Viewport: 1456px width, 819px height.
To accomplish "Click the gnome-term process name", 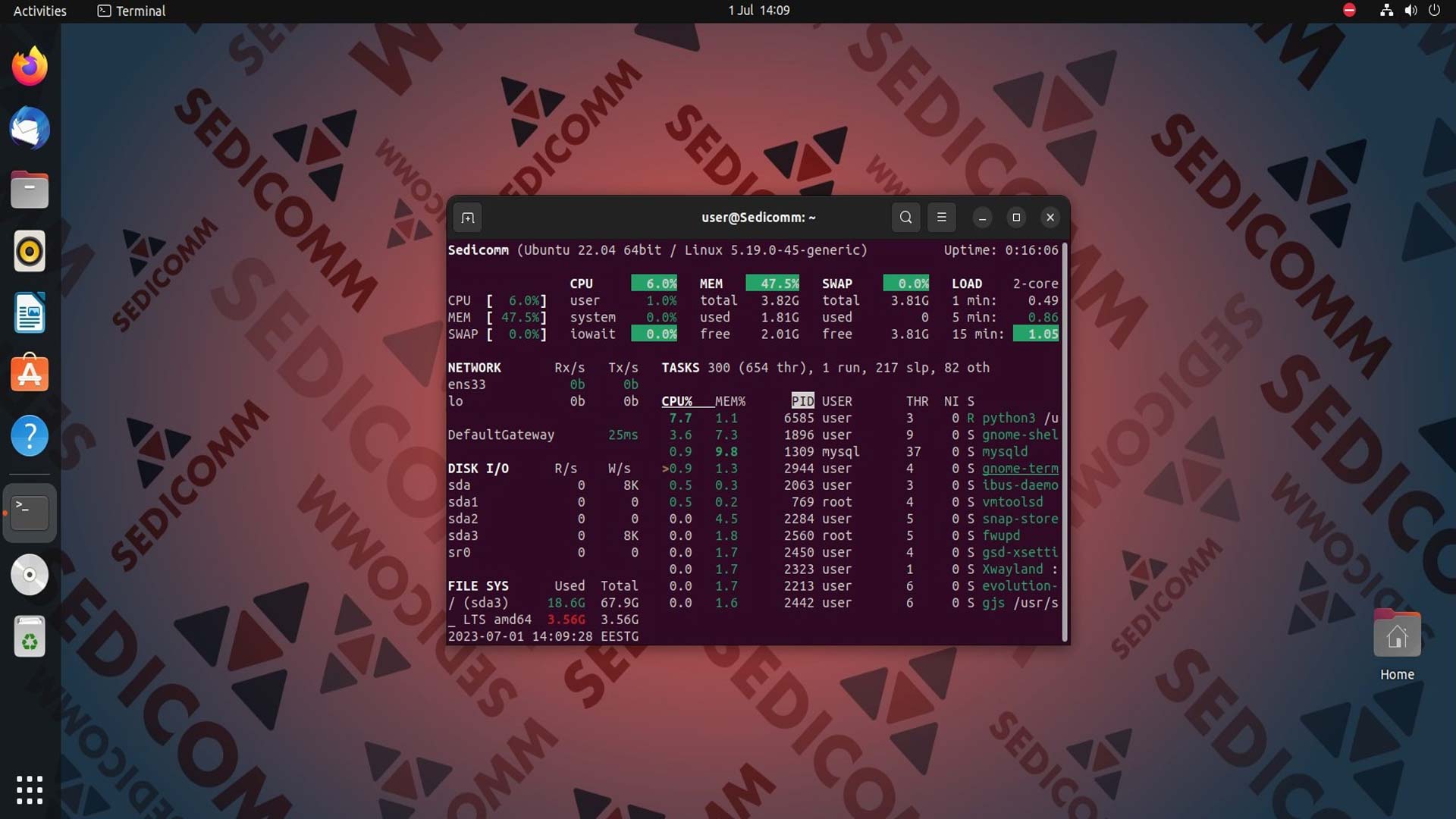I will tap(1020, 469).
